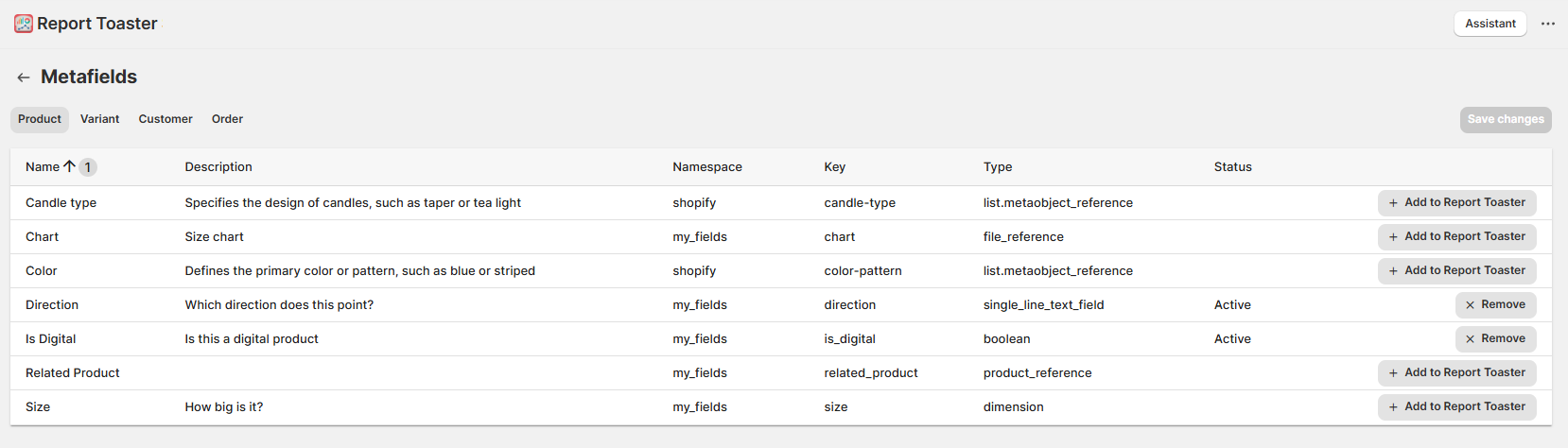Click the Name column sort arrow
This screenshot has width=1568, height=448.
tap(69, 166)
